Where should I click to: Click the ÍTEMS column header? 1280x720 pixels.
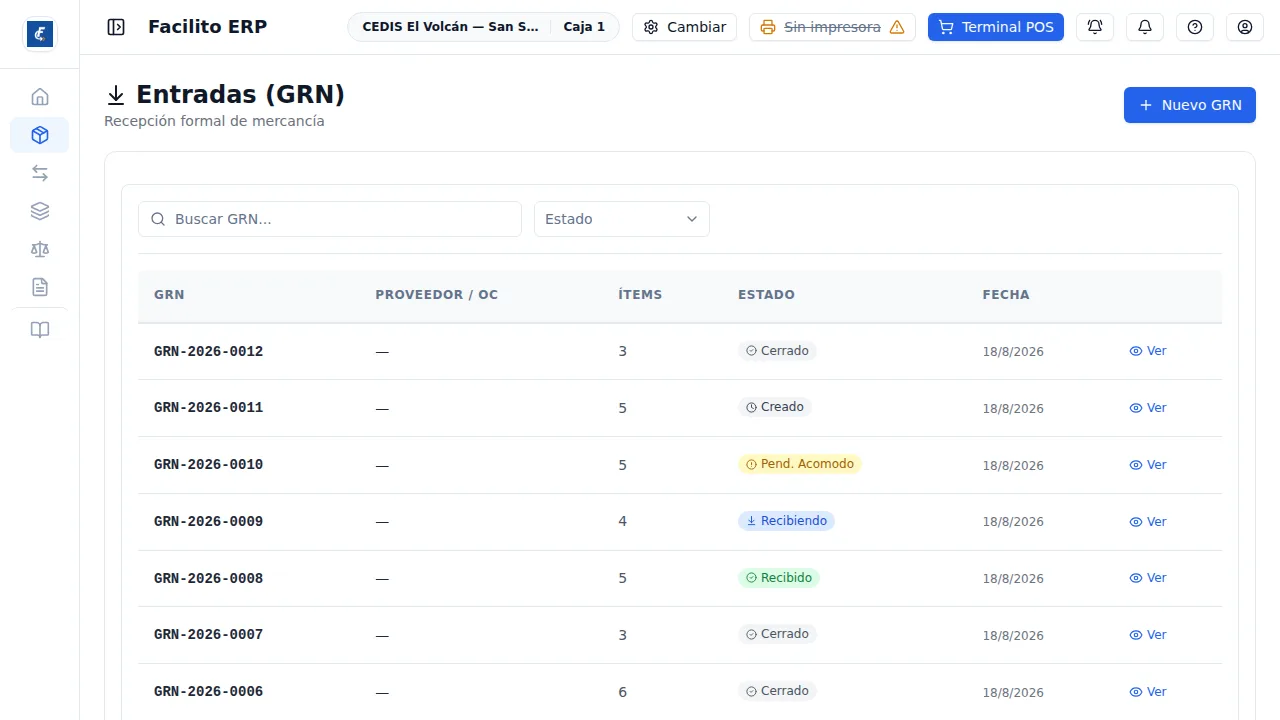pos(640,295)
